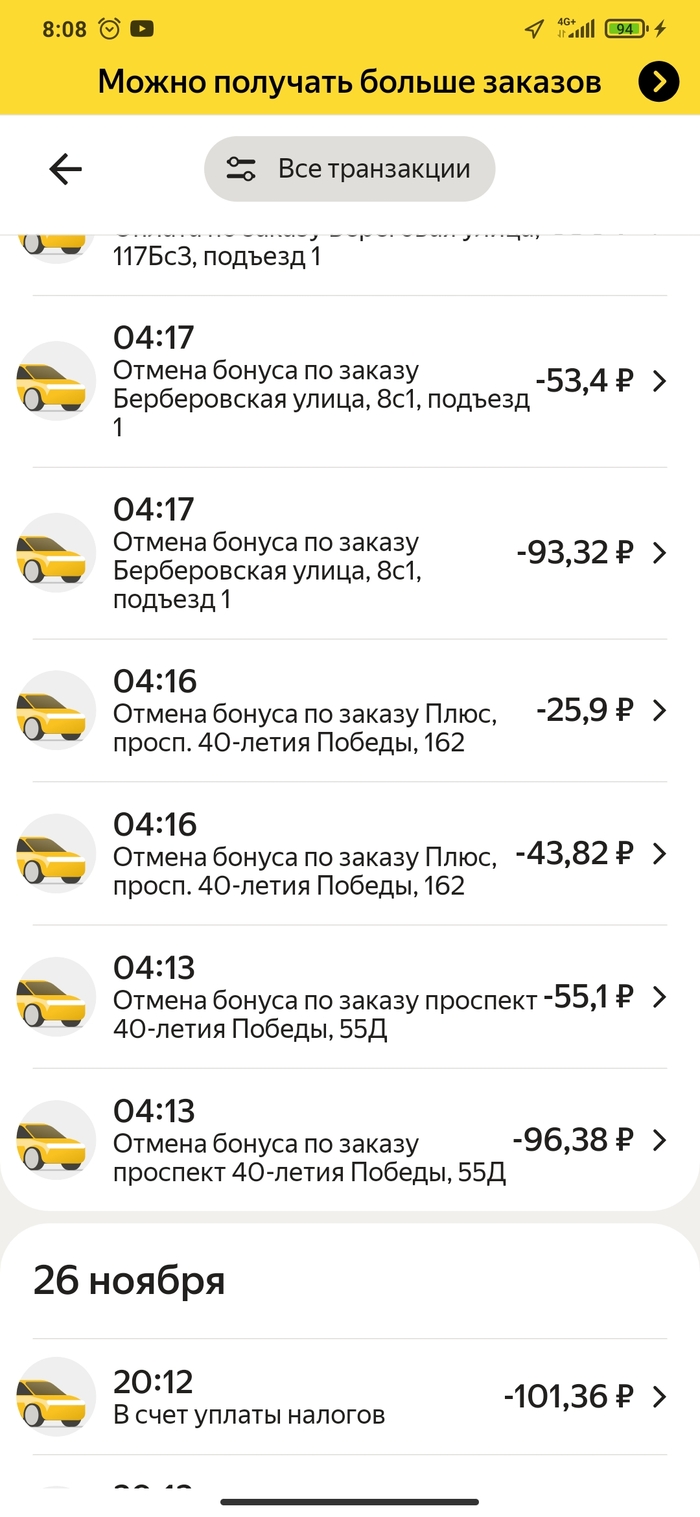The image size is (700, 1517).
Task: Tap taxi icon for -53,4 ₽ transaction
Action: click(56, 381)
